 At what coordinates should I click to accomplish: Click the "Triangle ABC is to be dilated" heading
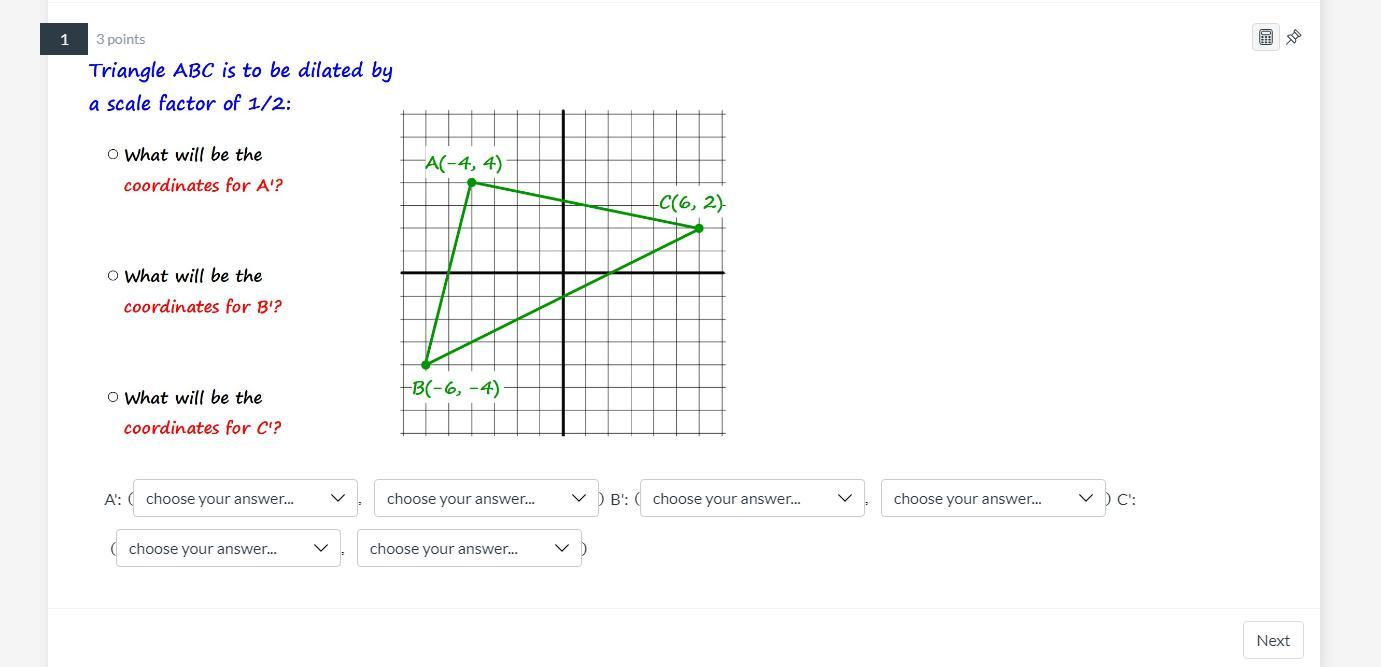(240, 71)
